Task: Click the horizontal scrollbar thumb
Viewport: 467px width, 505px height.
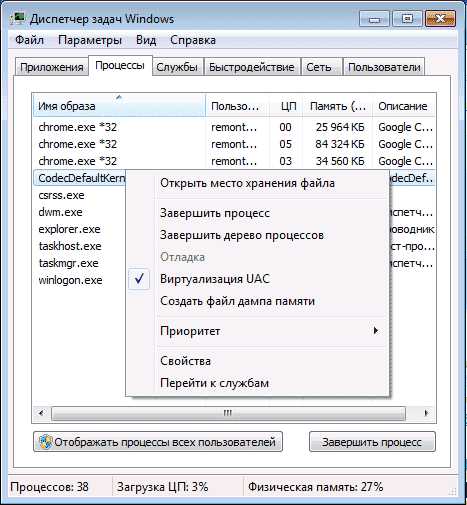Action: (228, 413)
